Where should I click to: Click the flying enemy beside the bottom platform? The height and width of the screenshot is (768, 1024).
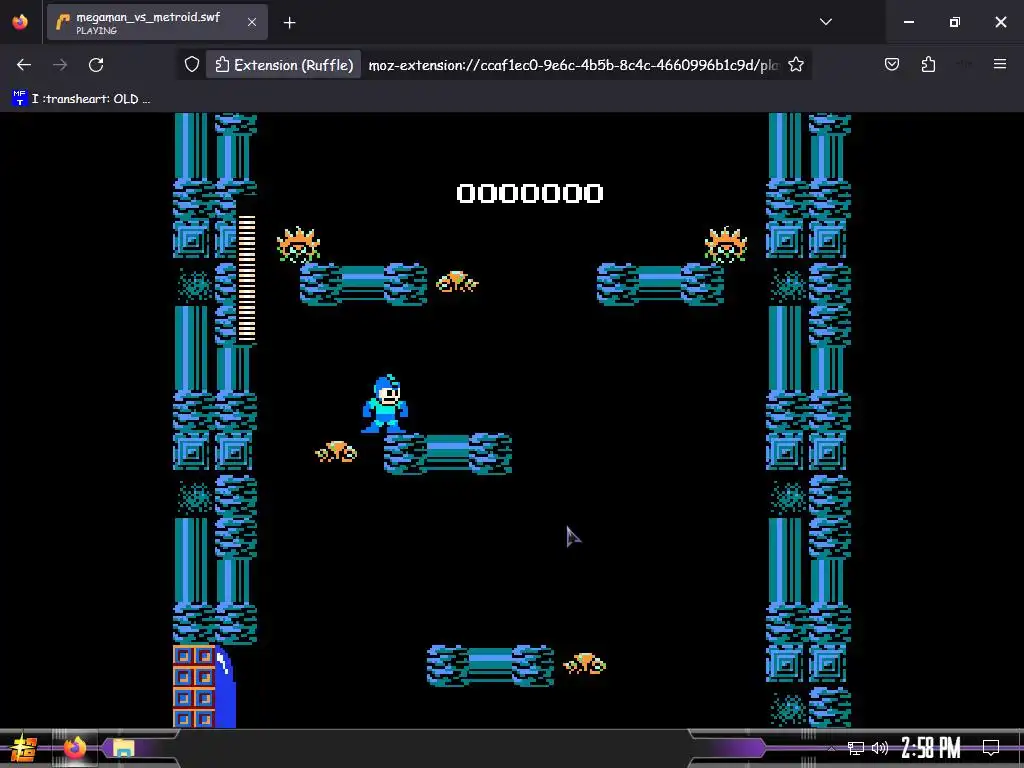click(x=584, y=664)
